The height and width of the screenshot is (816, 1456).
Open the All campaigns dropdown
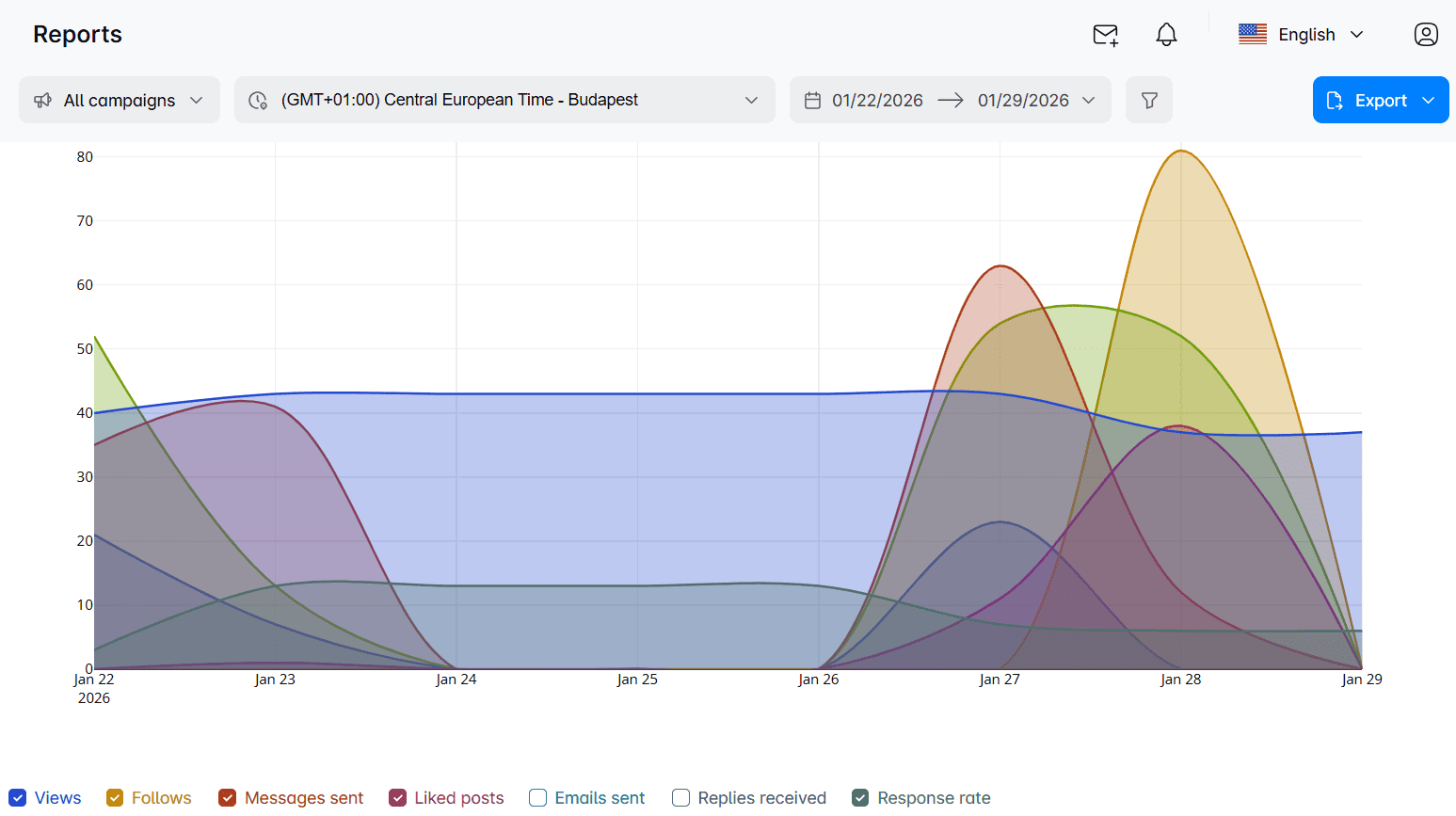click(119, 100)
